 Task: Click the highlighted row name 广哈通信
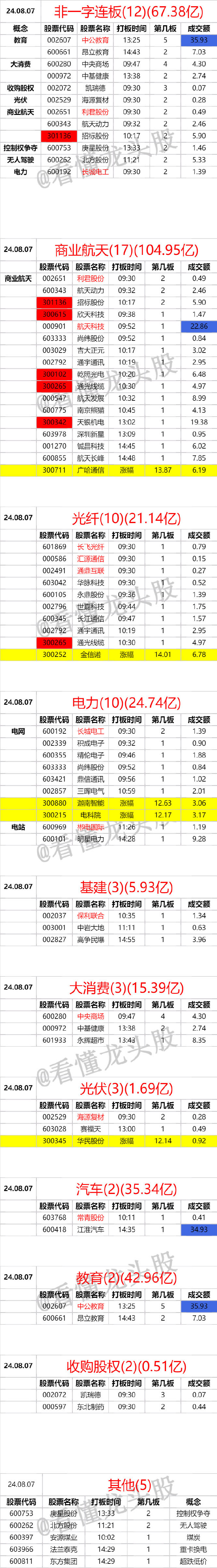pos(90,470)
